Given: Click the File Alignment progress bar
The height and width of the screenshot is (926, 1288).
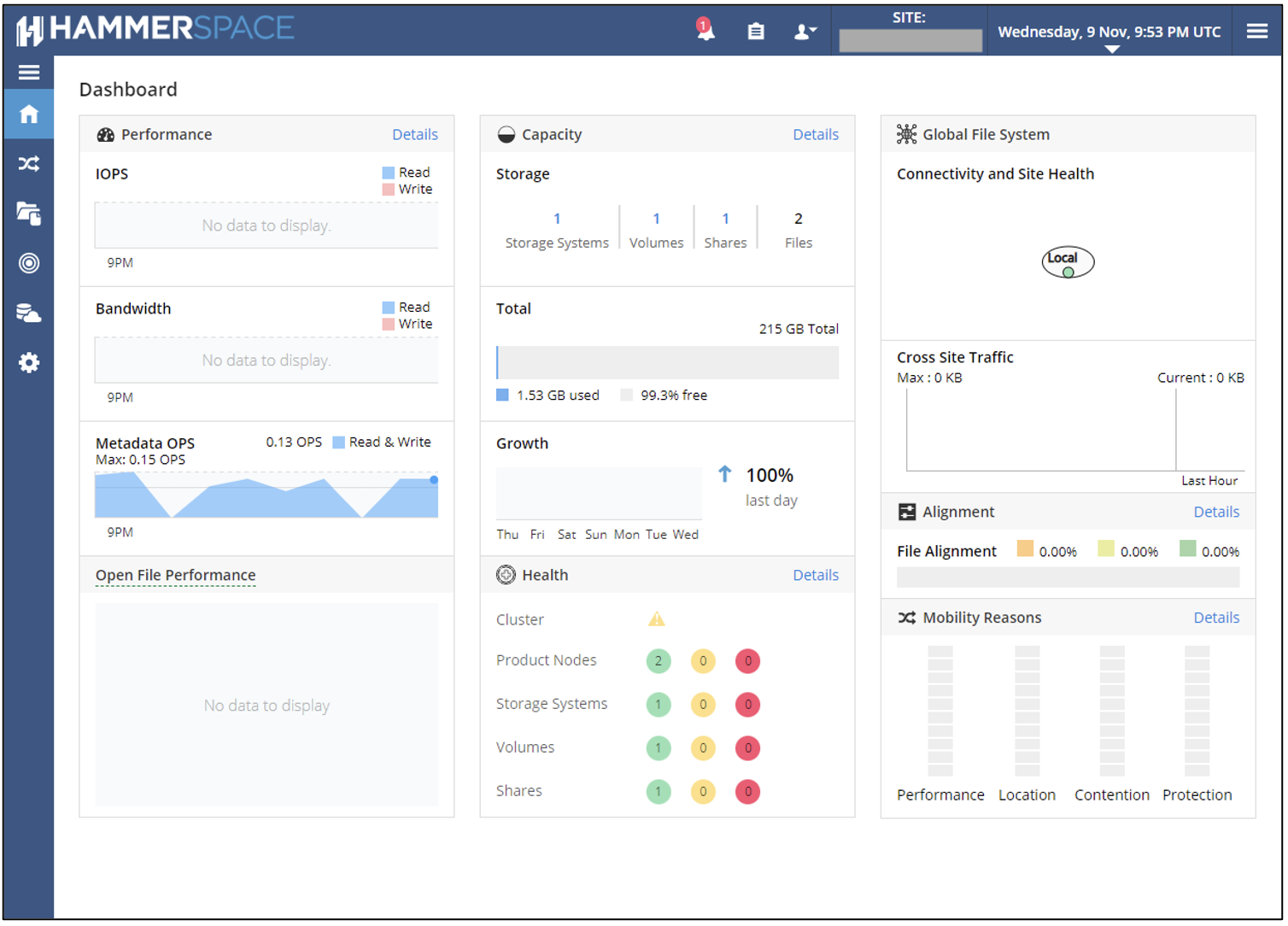Looking at the screenshot, I should tap(1068, 577).
